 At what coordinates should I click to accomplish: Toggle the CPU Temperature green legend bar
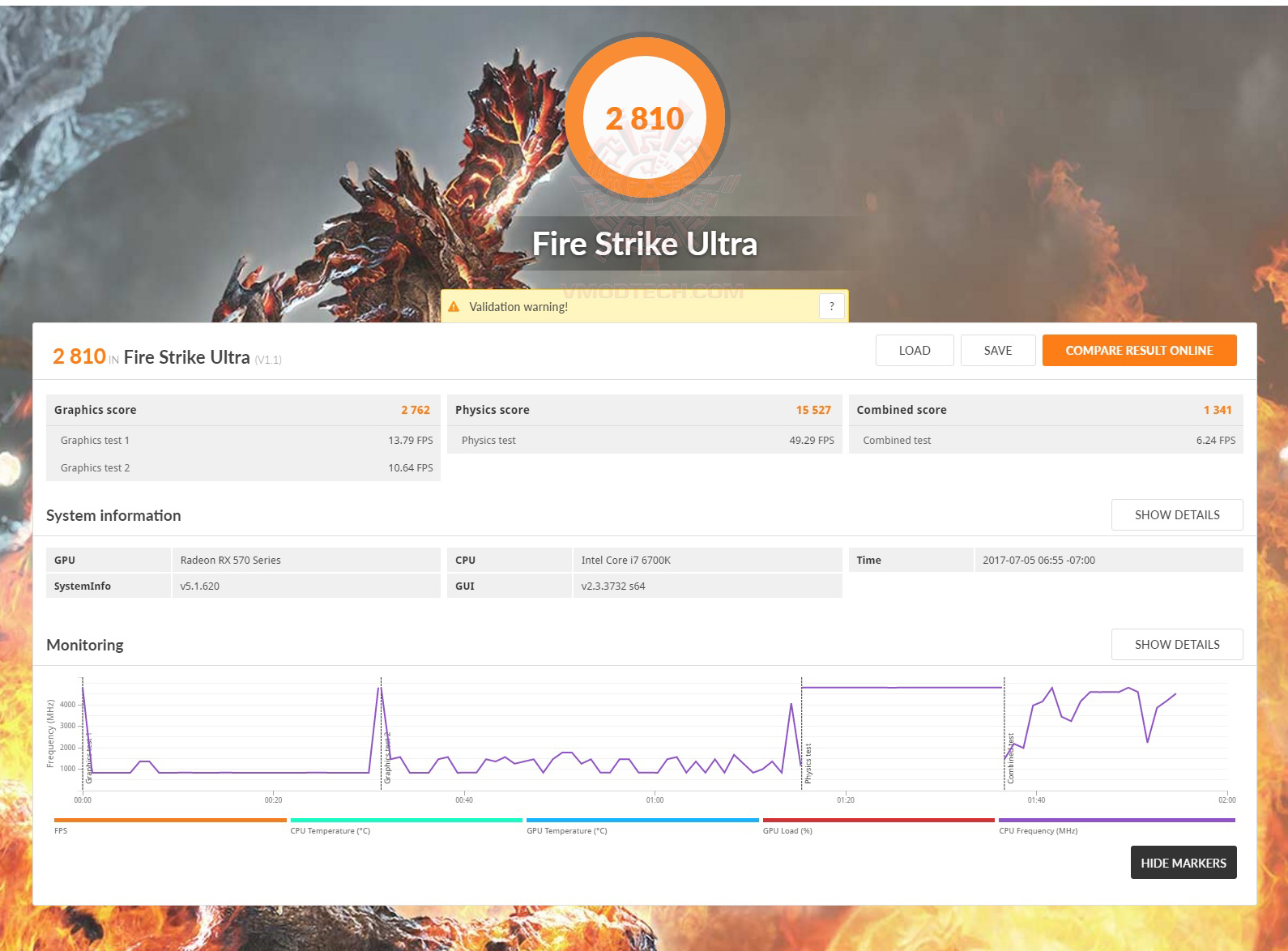point(407,821)
